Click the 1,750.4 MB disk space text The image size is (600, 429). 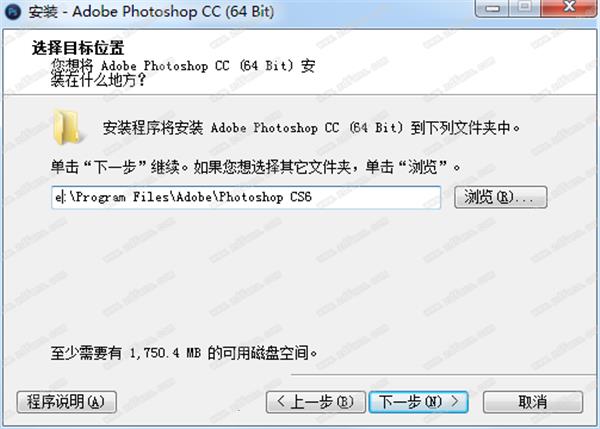(x=165, y=353)
